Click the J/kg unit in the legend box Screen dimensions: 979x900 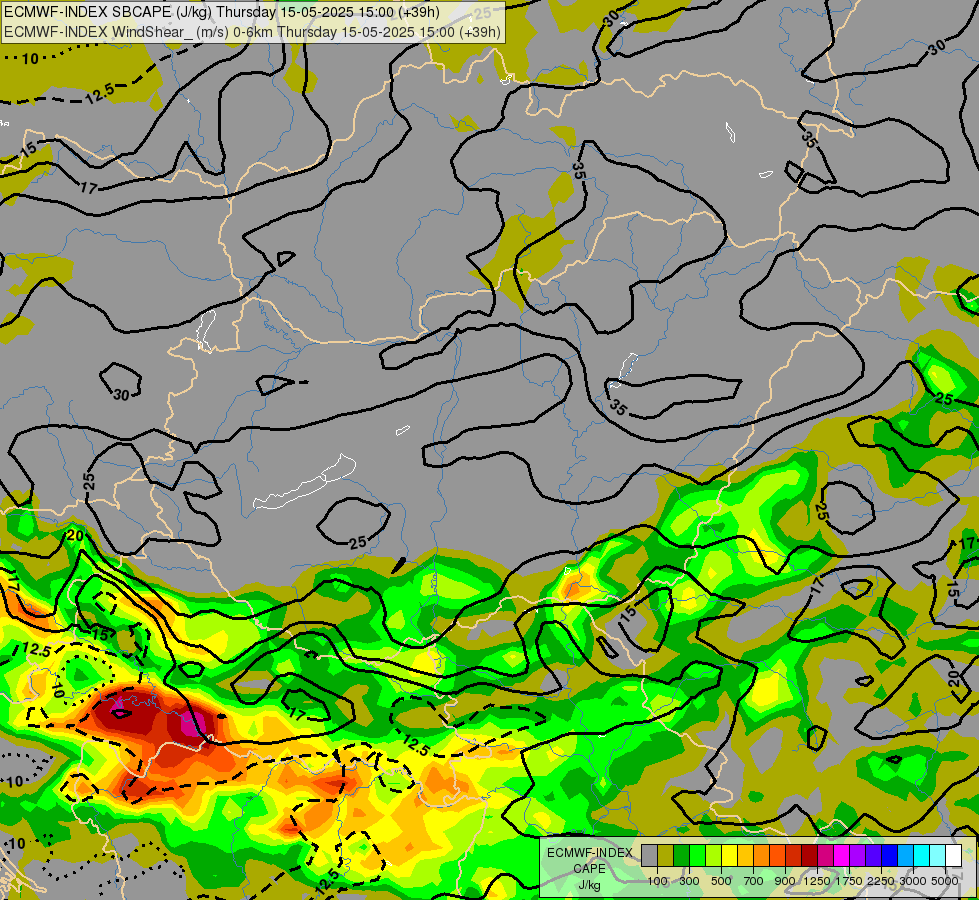click(x=589, y=885)
